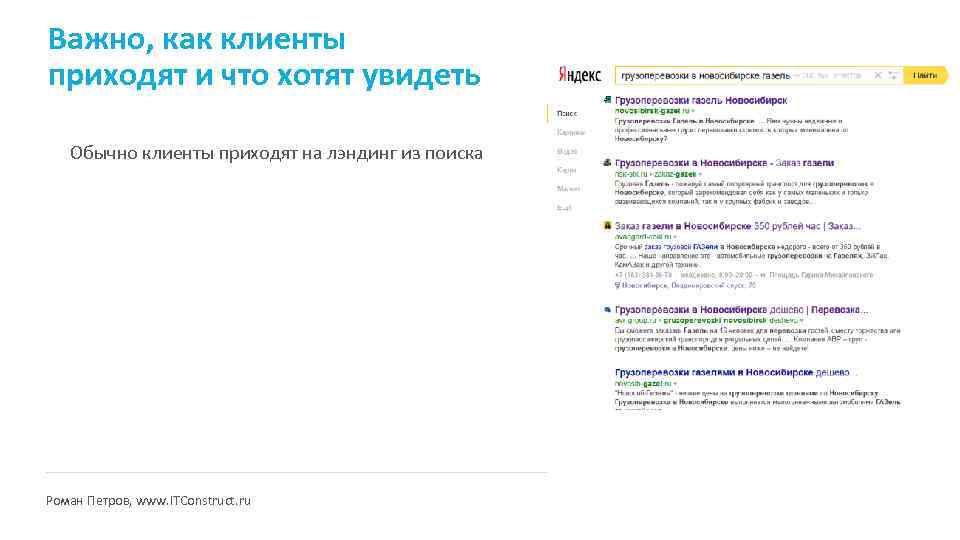Expand arrow after zakaz-gazeli URL
This screenshot has height=540, width=960.
pyautogui.click(x=700, y=174)
